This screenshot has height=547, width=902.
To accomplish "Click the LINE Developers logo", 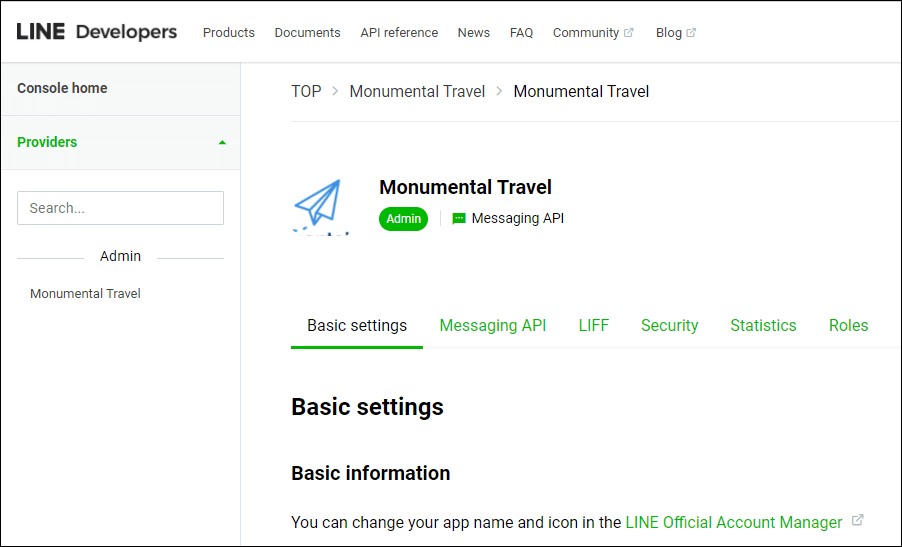I will pos(97,32).
